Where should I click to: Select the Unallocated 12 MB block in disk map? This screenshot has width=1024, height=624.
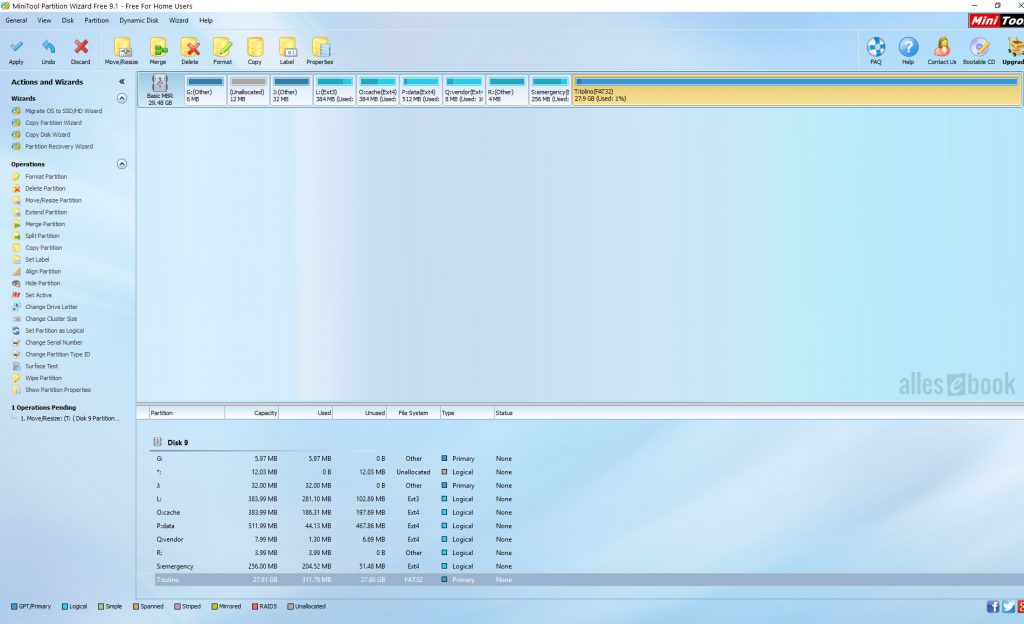click(248, 89)
